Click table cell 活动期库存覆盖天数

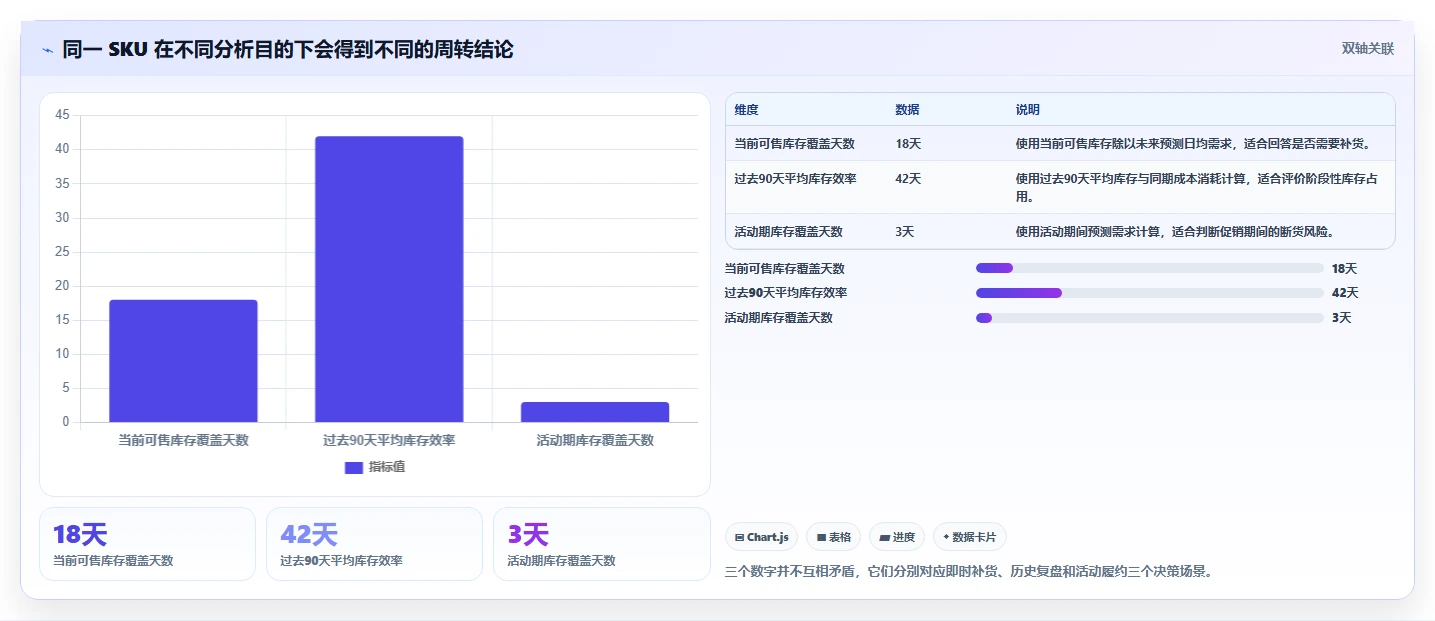pyautogui.click(x=789, y=232)
